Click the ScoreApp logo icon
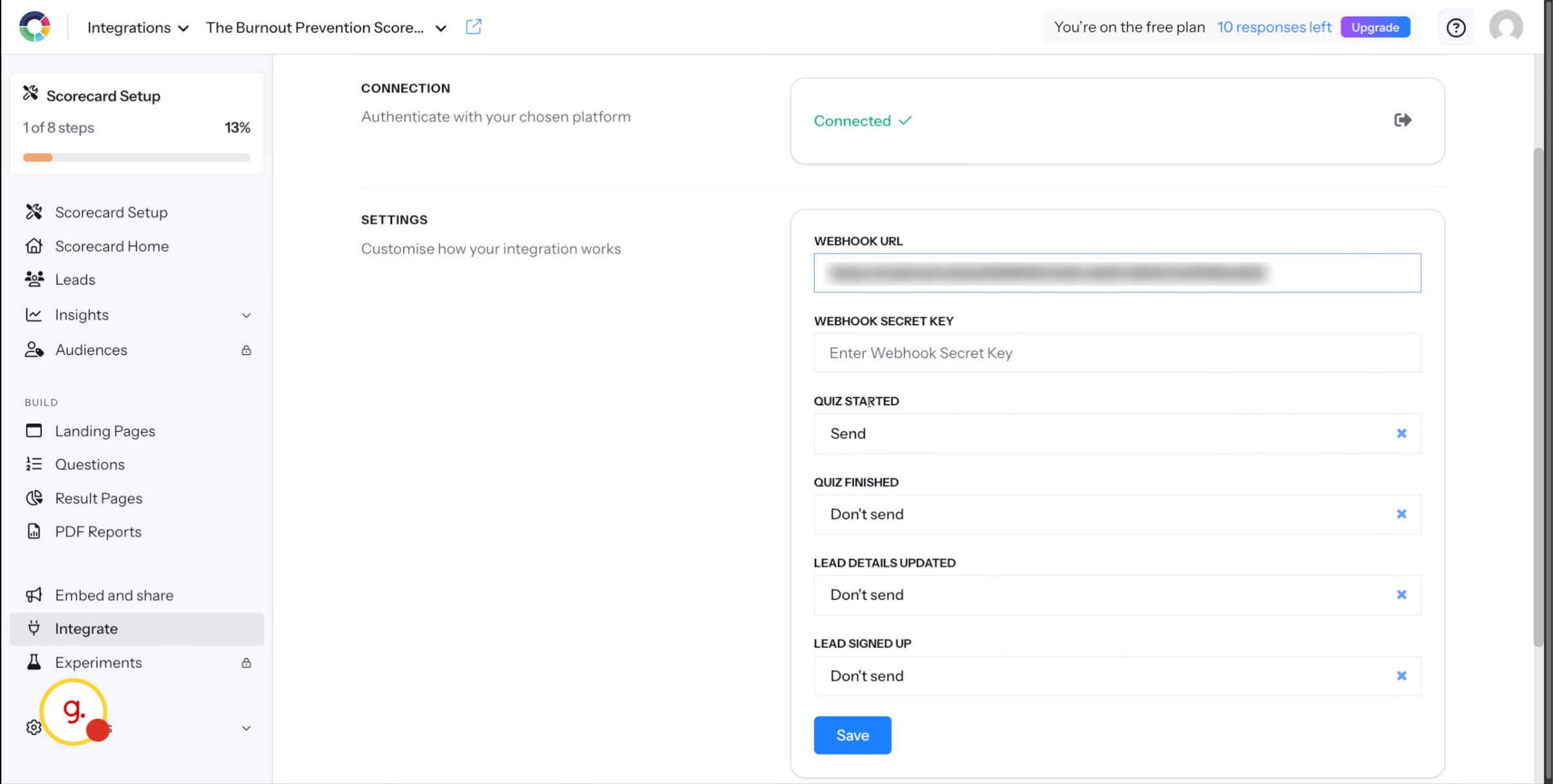The width and height of the screenshot is (1553, 784). pyautogui.click(x=35, y=27)
